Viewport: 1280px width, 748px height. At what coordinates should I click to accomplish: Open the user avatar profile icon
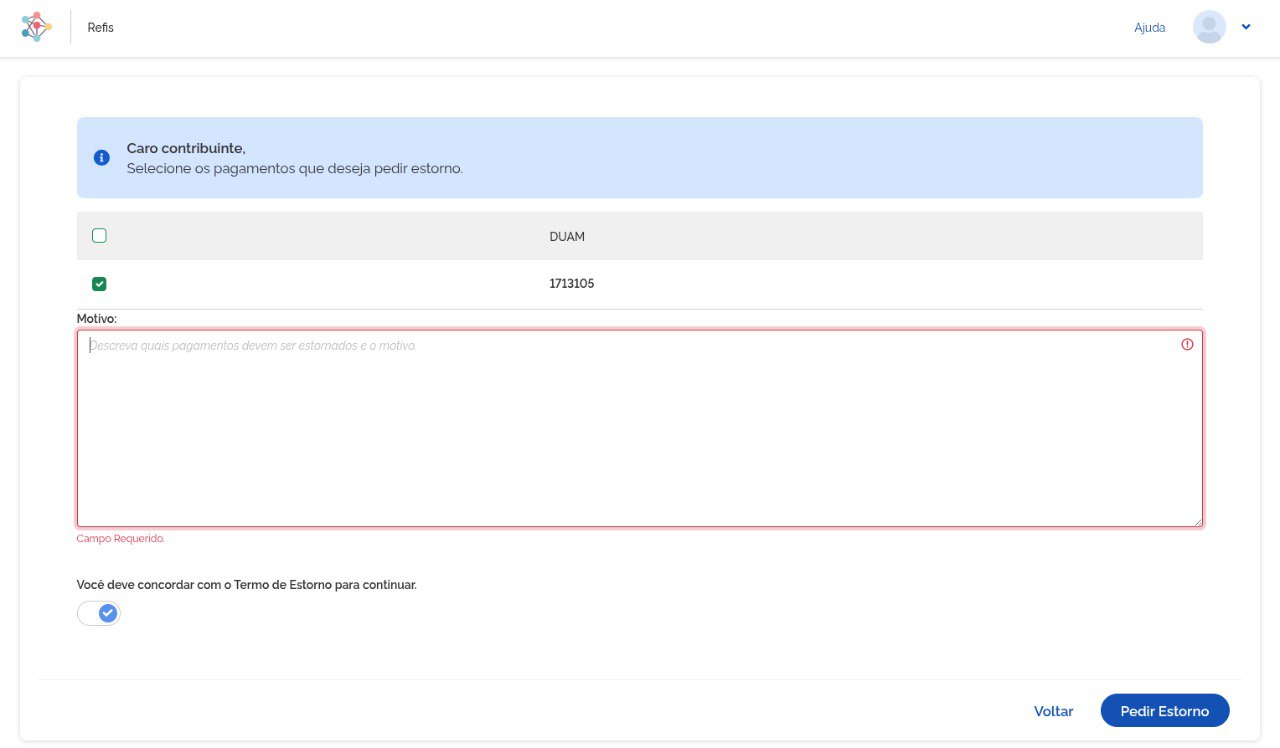(1210, 27)
